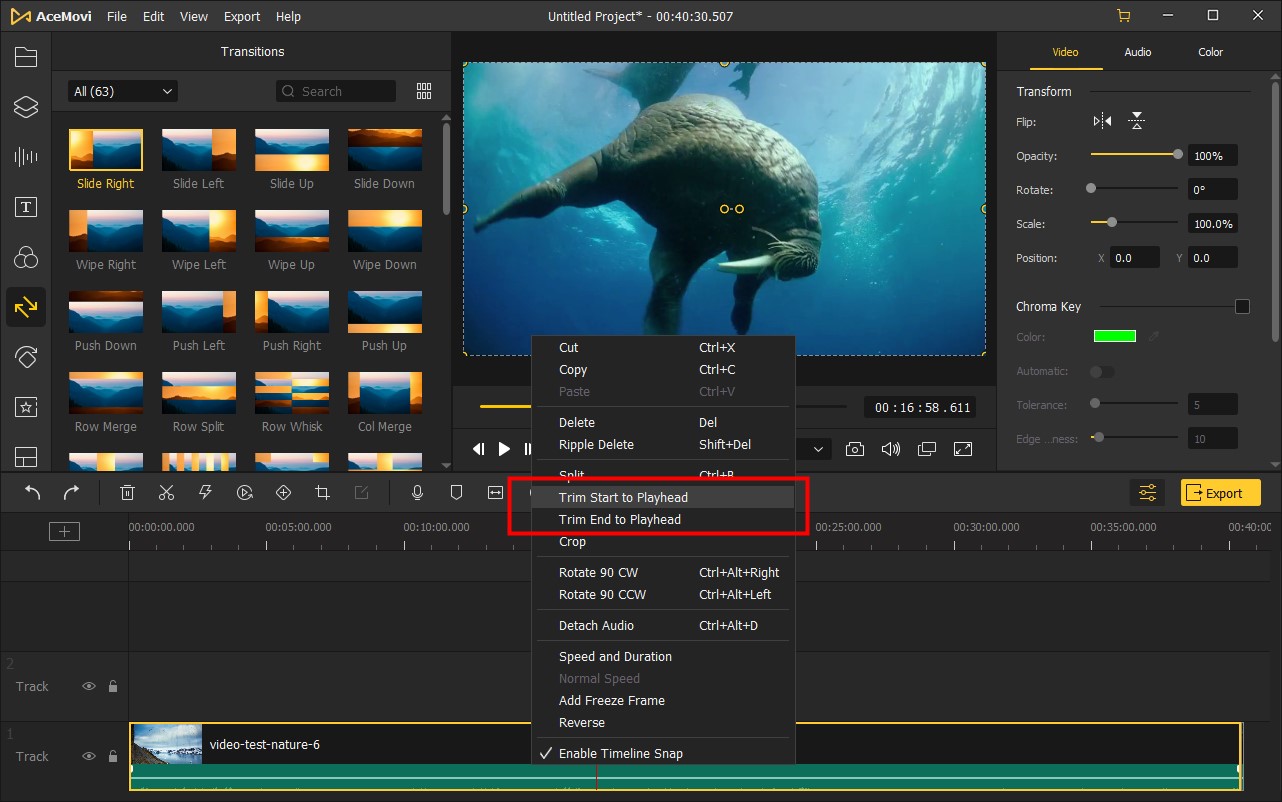The image size is (1282, 802).
Task: Open the Text panel in left sidebar
Action: point(26,207)
